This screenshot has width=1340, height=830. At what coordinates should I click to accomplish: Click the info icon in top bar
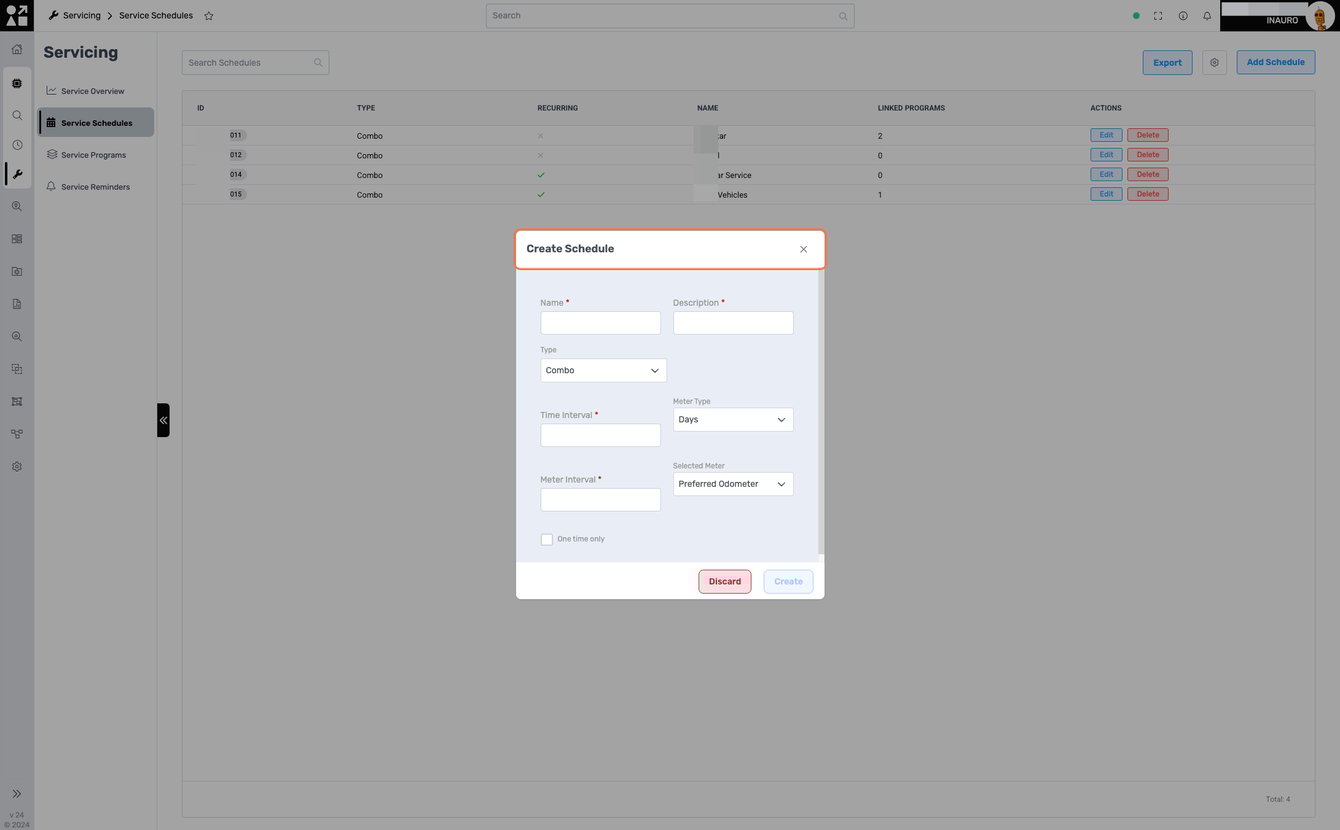click(1183, 16)
